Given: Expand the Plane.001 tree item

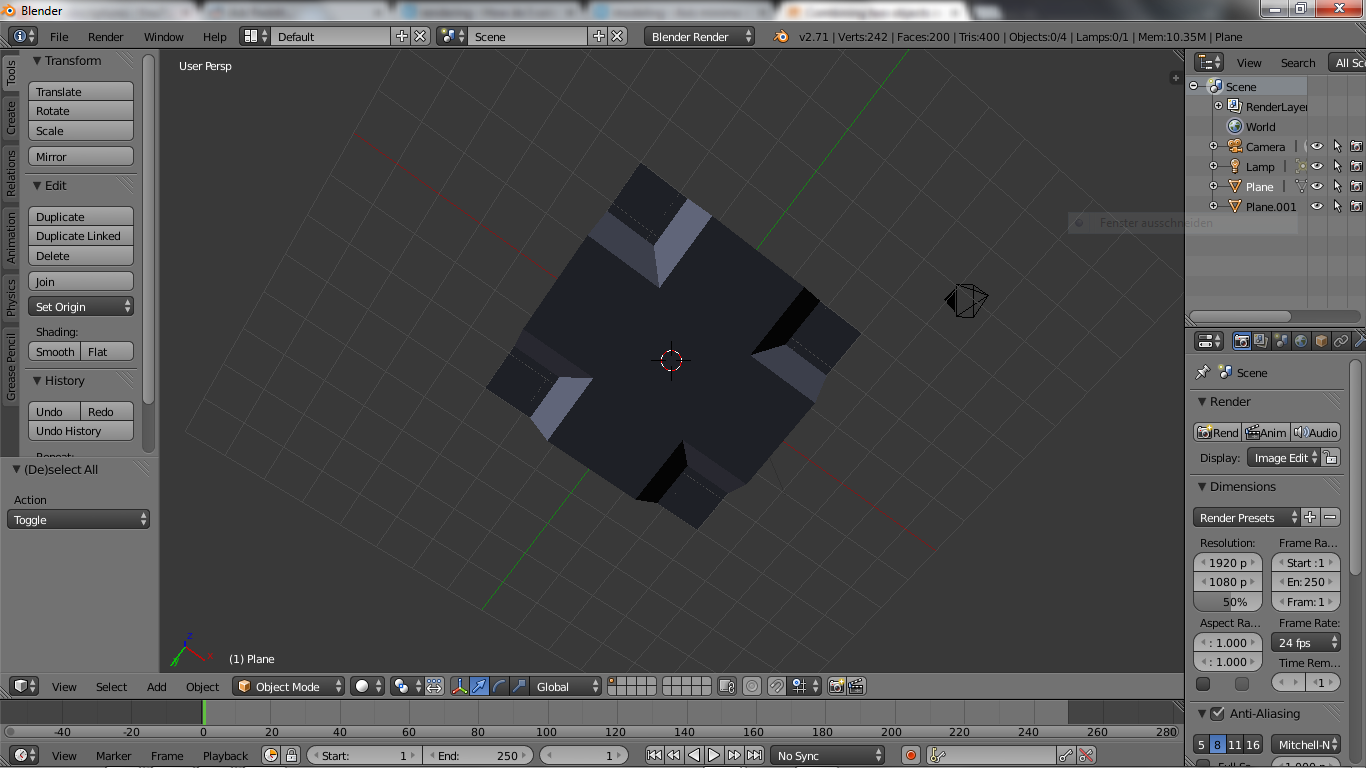Looking at the screenshot, I should (x=1213, y=206).
